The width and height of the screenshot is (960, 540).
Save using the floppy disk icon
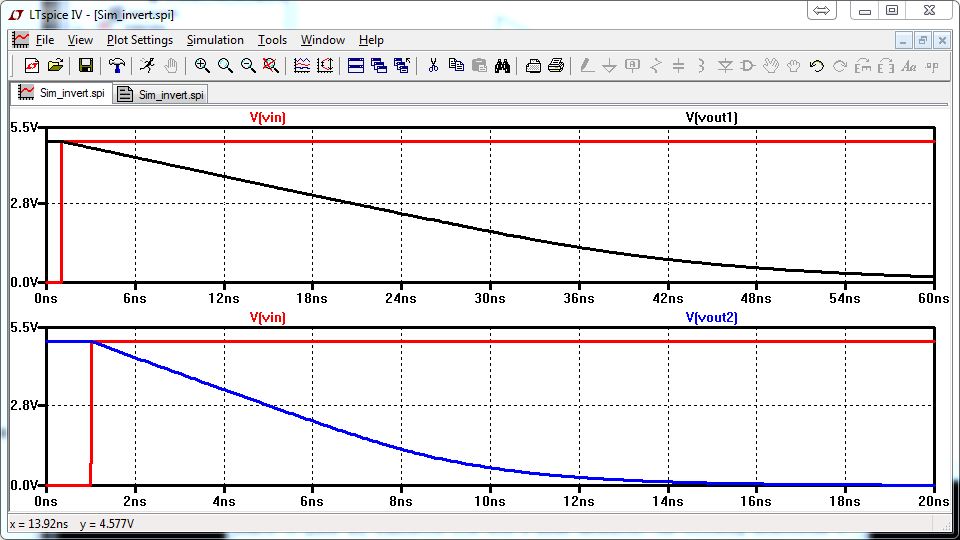click(x=86, y=66)
